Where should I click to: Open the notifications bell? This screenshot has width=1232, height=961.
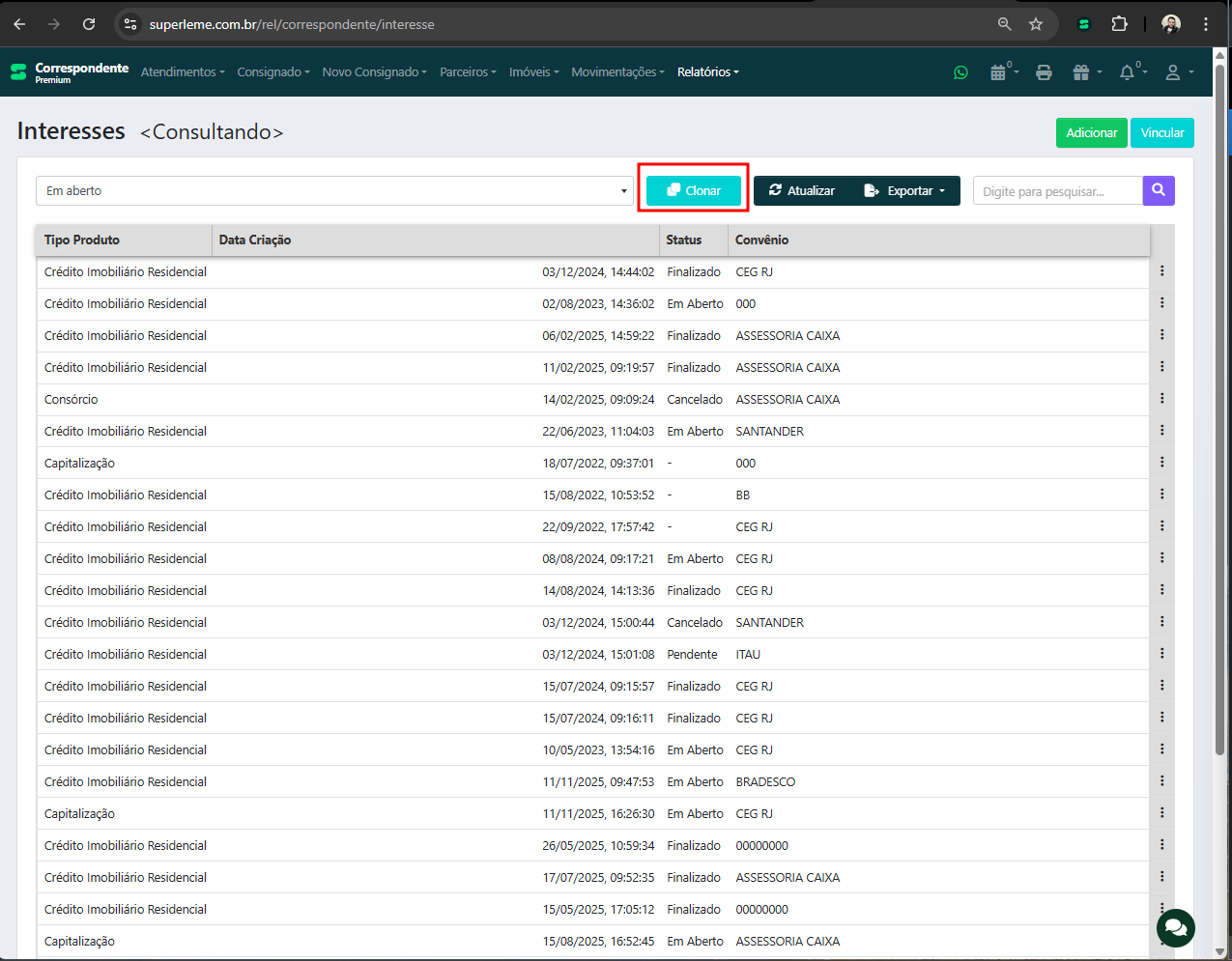pos(1128,72)
